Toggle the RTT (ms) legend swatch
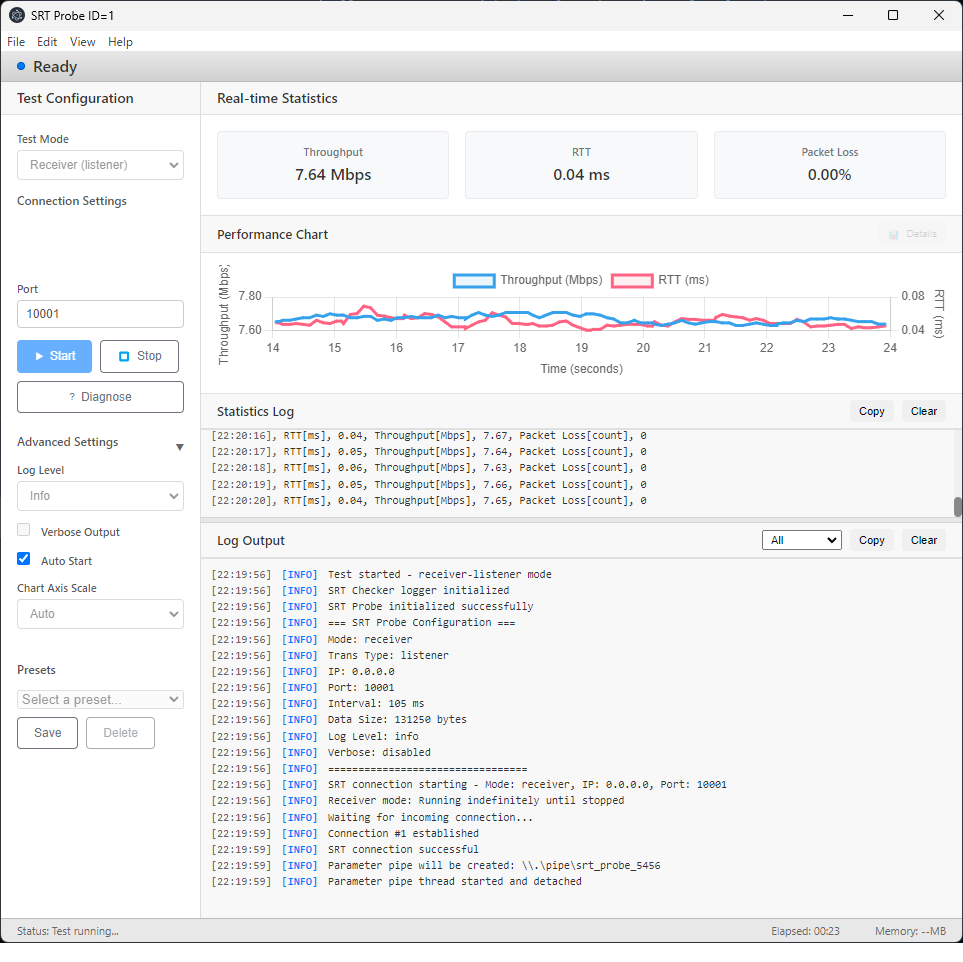The width and height of the screenshot is (963, 962). (632, 281)
